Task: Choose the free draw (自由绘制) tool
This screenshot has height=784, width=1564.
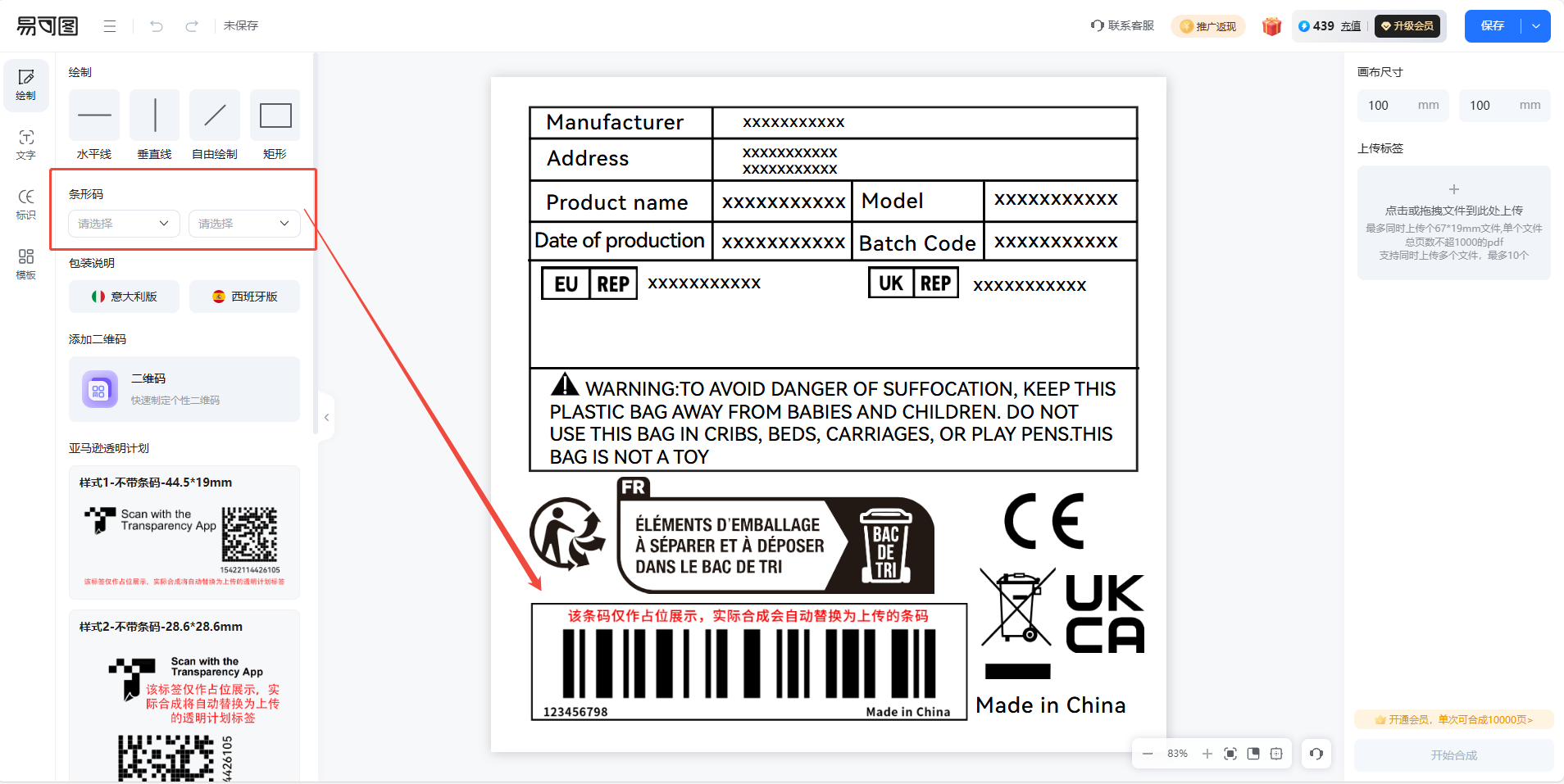Action: pyautogui.click(x=215, y=116)
